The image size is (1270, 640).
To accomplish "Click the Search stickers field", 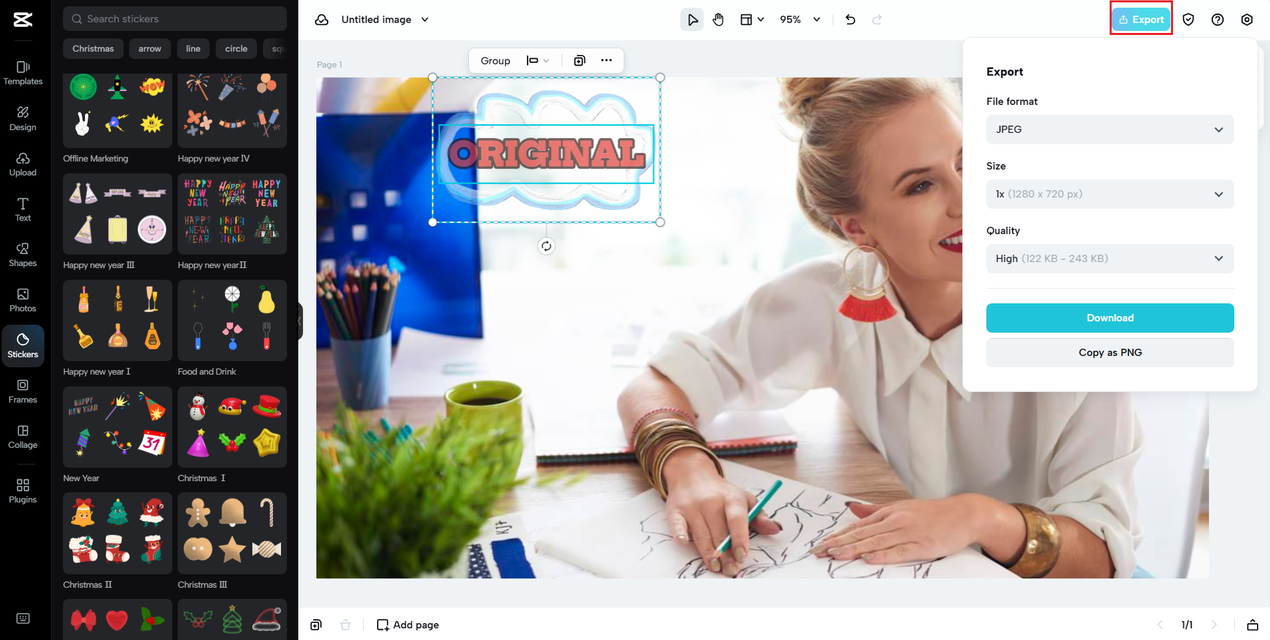I will [x=174, y=19].
